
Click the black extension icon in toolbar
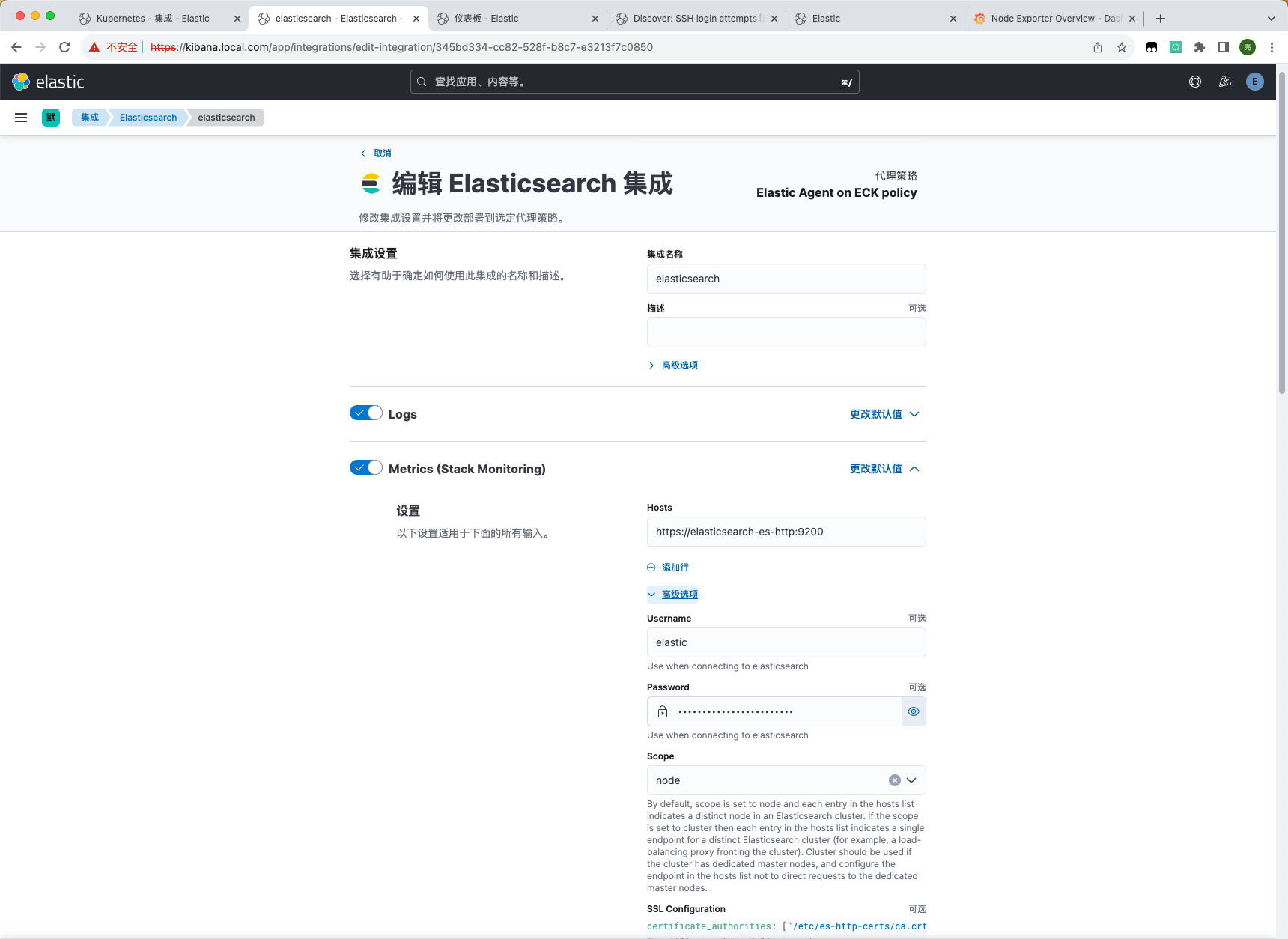(1152, 47)
